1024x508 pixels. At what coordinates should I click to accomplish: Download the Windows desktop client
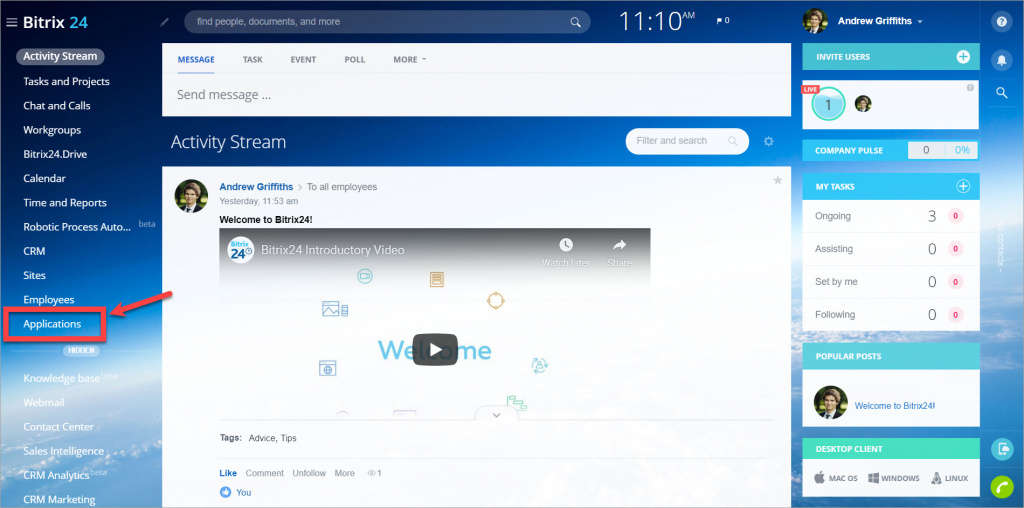tap(893, 478)
